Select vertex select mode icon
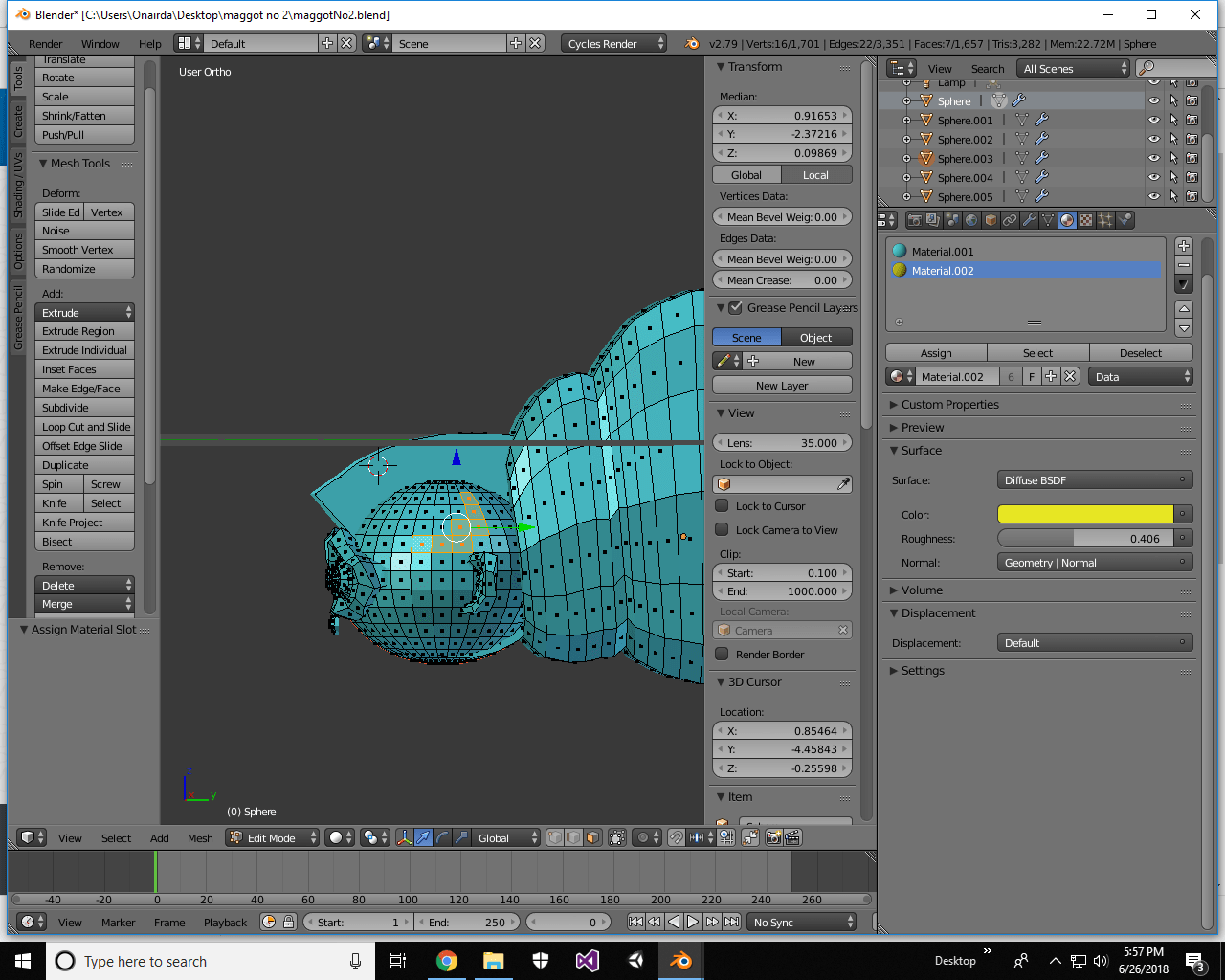1225x980 pixels. pos(555,837)
